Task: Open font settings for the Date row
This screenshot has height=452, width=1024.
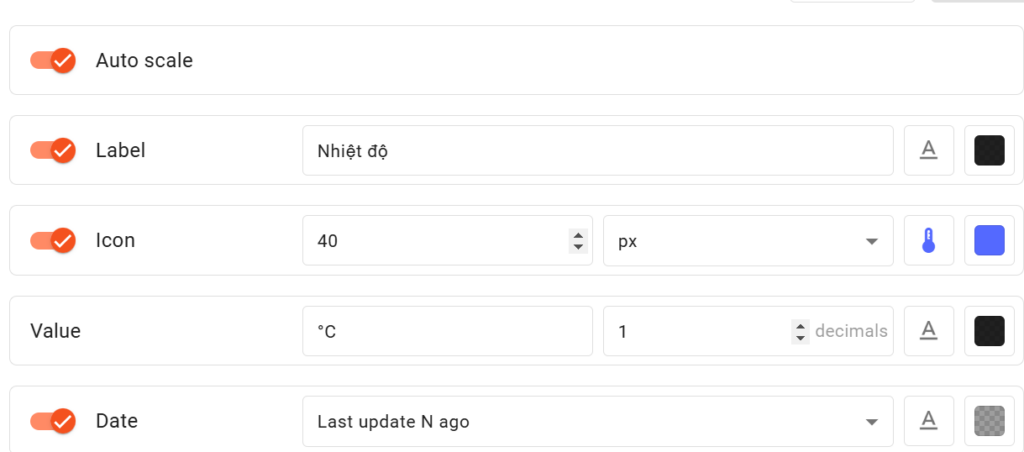Action: pos(928,421)
